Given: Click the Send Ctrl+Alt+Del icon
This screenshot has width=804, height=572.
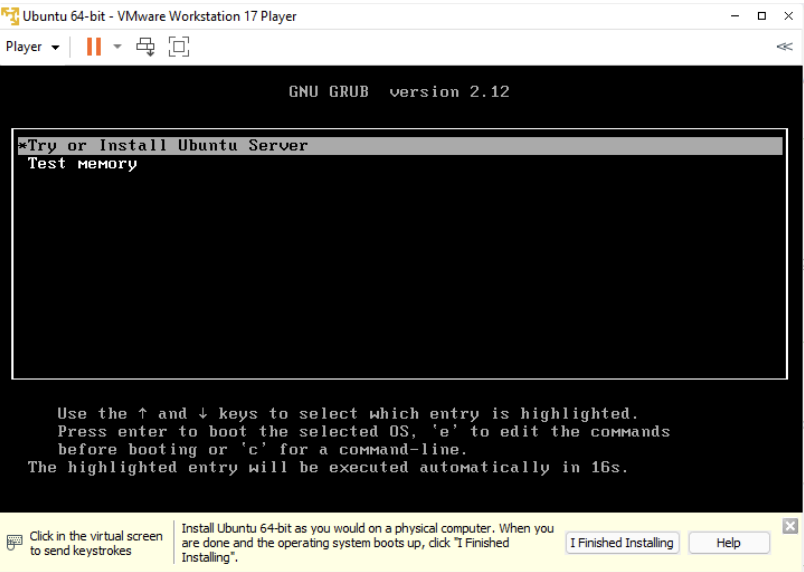Looking at the screenshot, I should click(146, 47).
